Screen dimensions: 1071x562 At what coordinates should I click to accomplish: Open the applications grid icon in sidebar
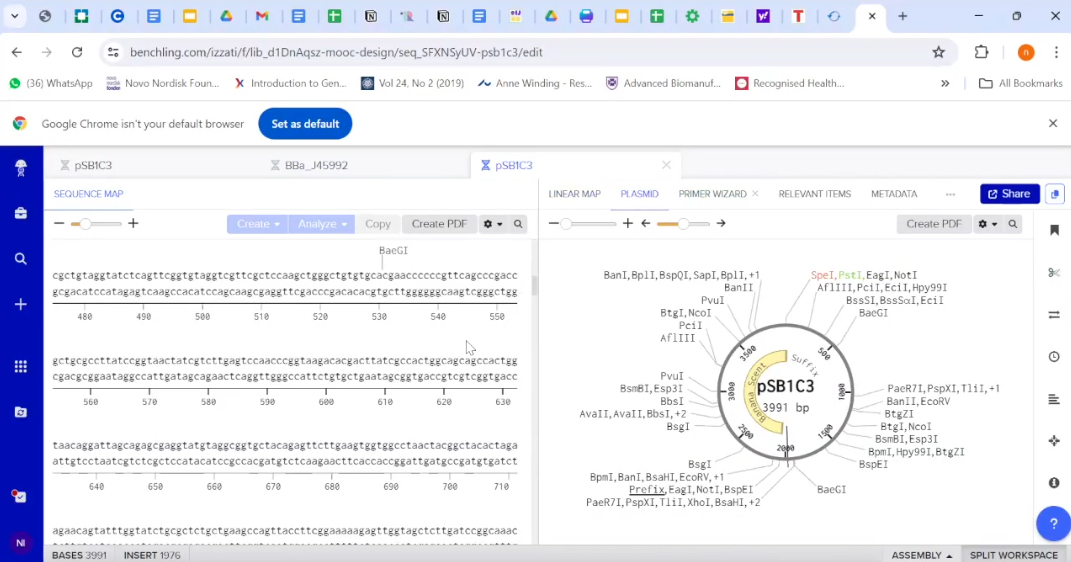tap(20, 367)
